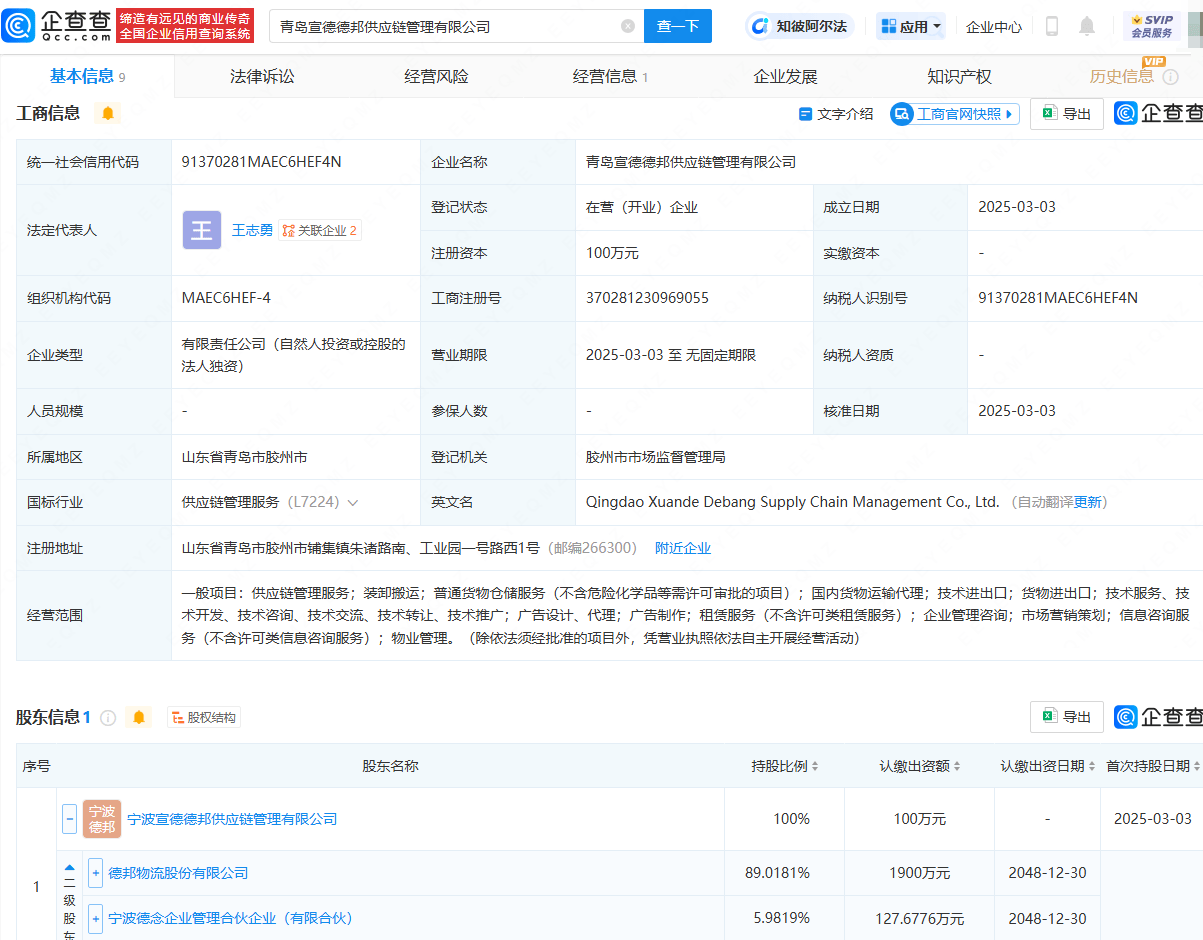
Task: Collapse 宁波宣德德邦 shareholder row
Action: pyautogui.click(x=69, y=819)
